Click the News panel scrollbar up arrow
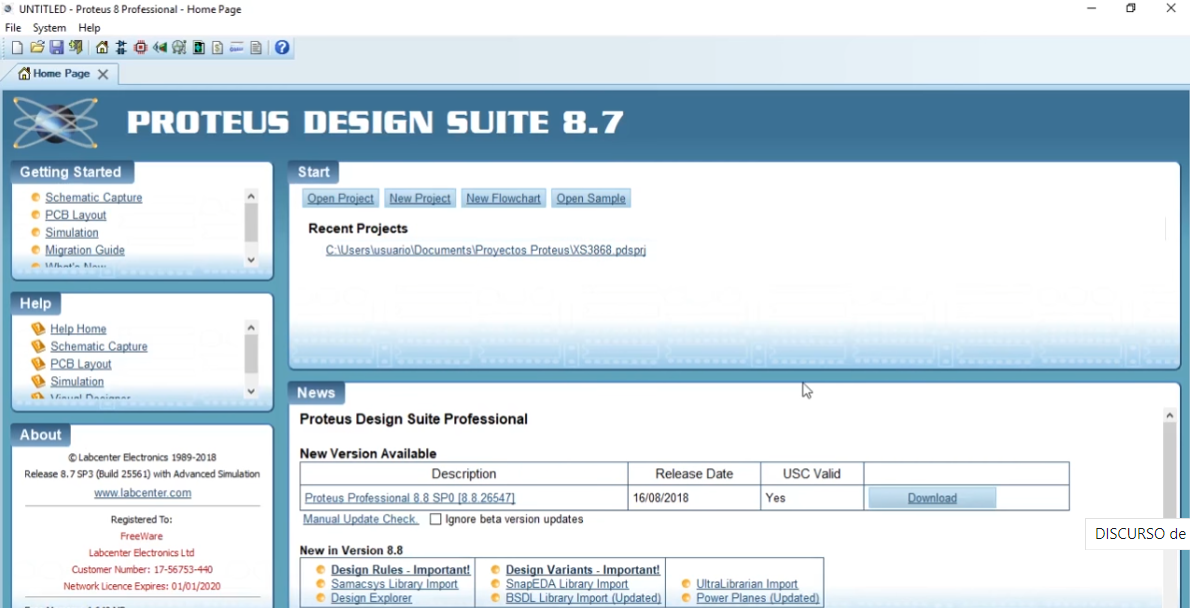Screen dimensions: 1190x608 (1170, 414)
